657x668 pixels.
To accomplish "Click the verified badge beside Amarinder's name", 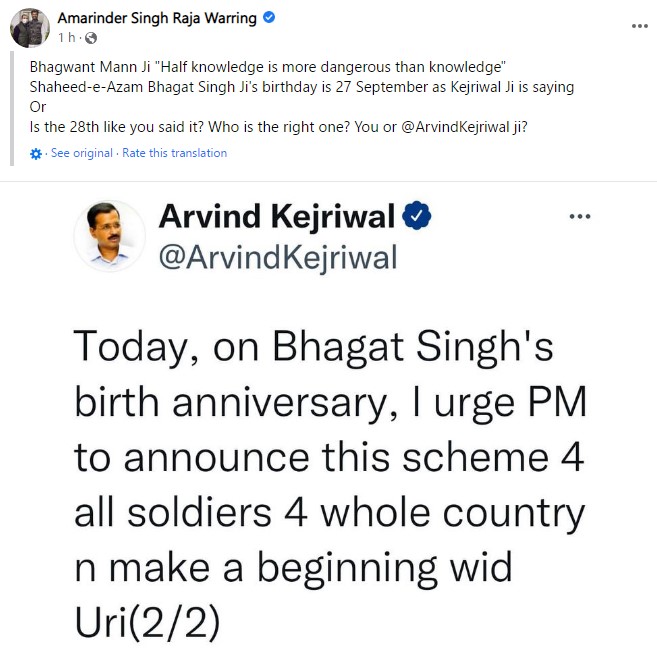I will (270, 18).
